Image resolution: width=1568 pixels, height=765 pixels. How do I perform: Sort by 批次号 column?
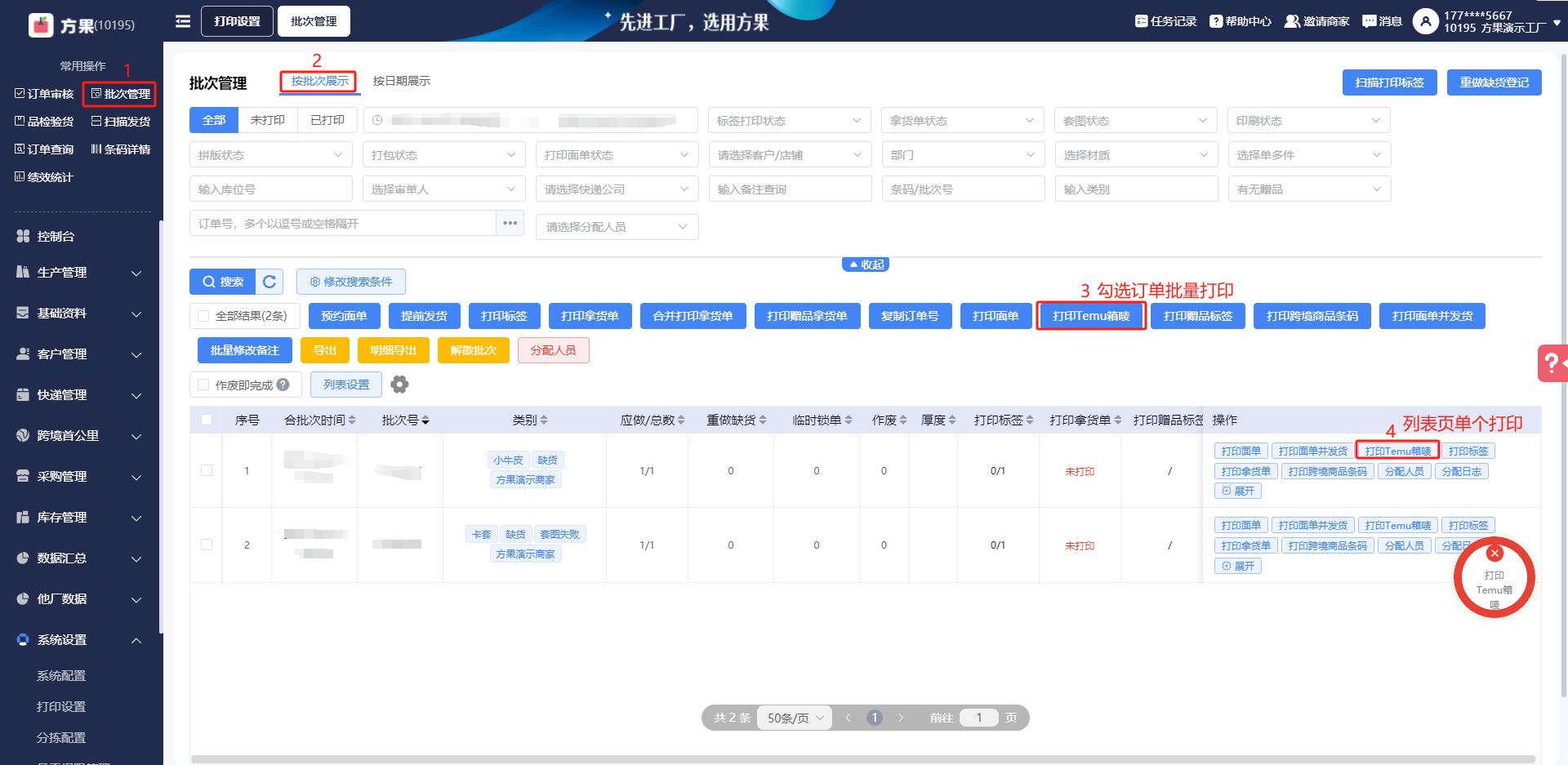click(425, 420)
